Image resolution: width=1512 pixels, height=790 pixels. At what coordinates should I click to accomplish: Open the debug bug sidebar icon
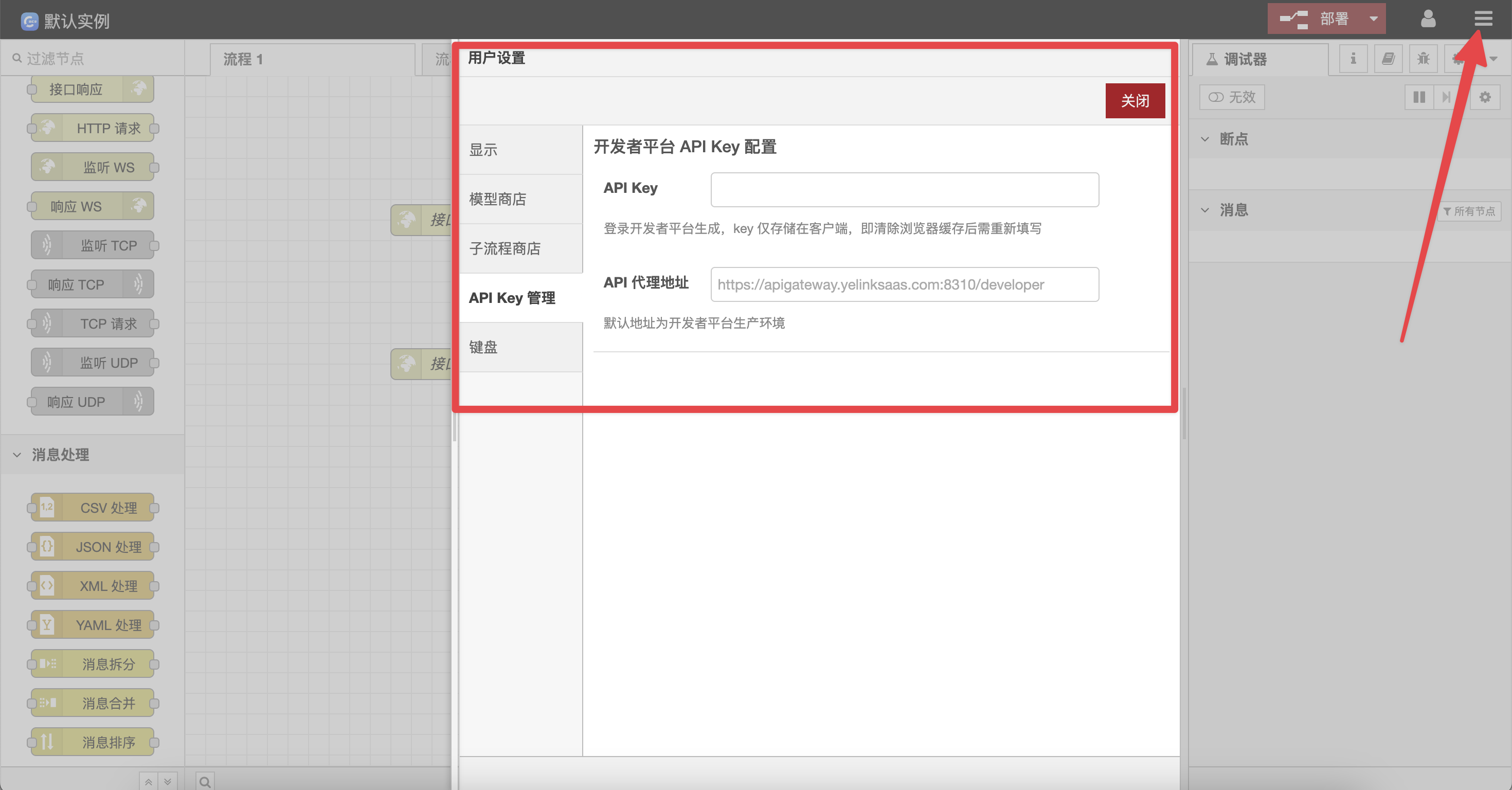coord(1423,59)
